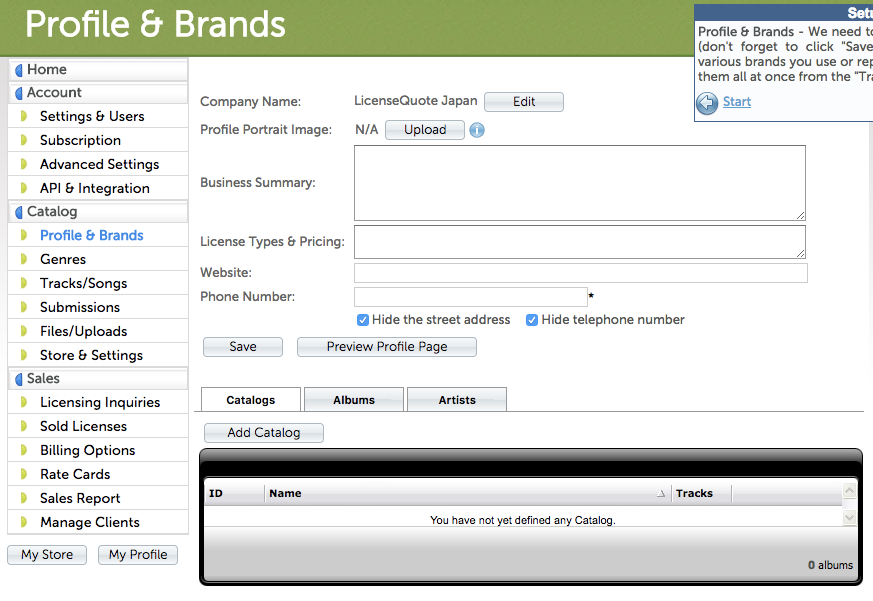This screenshot has width=873, height=601.
Task: Click the Start link in setup panel
Action: pos(737,102)
